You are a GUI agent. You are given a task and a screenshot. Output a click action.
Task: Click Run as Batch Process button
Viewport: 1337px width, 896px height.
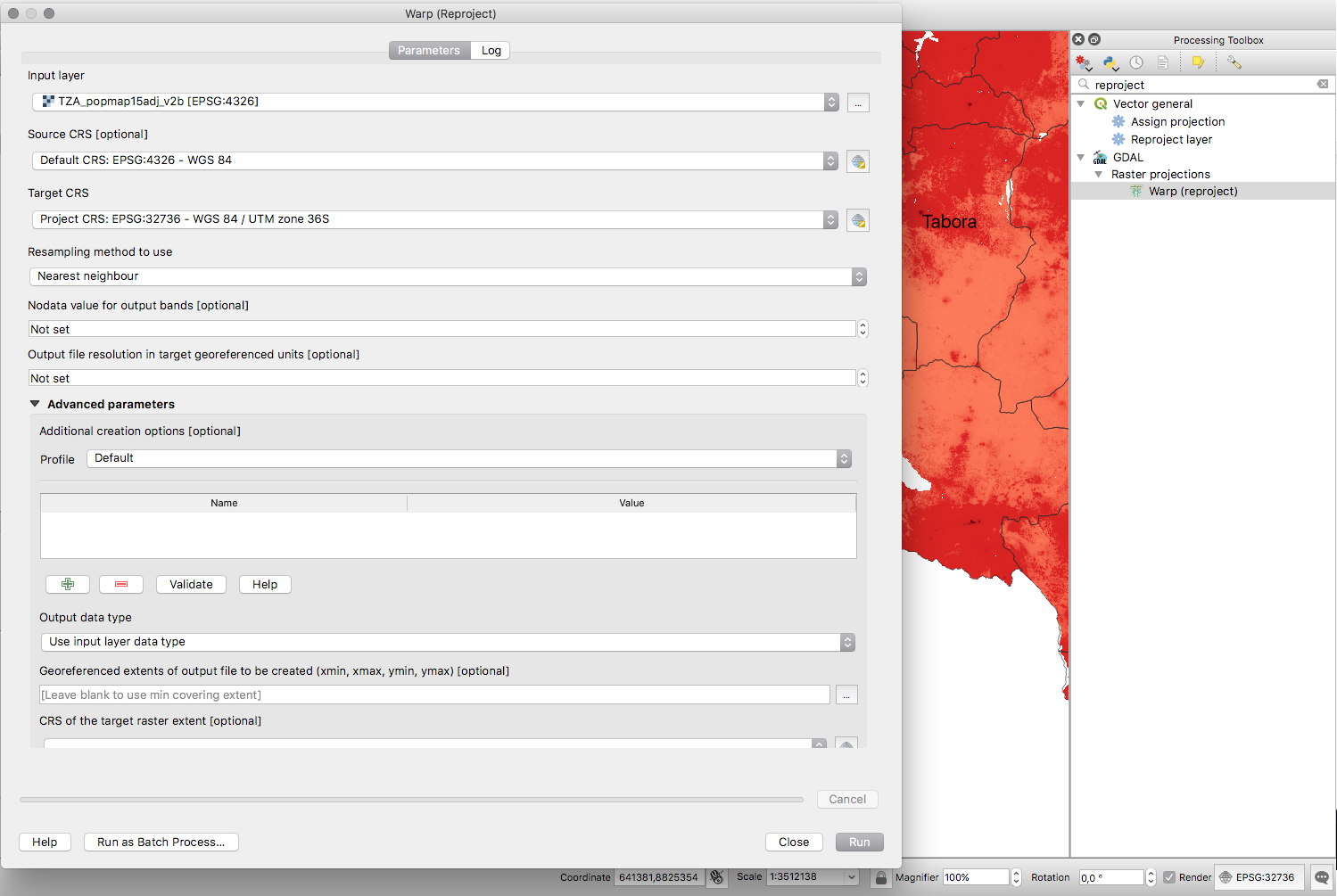161,842
